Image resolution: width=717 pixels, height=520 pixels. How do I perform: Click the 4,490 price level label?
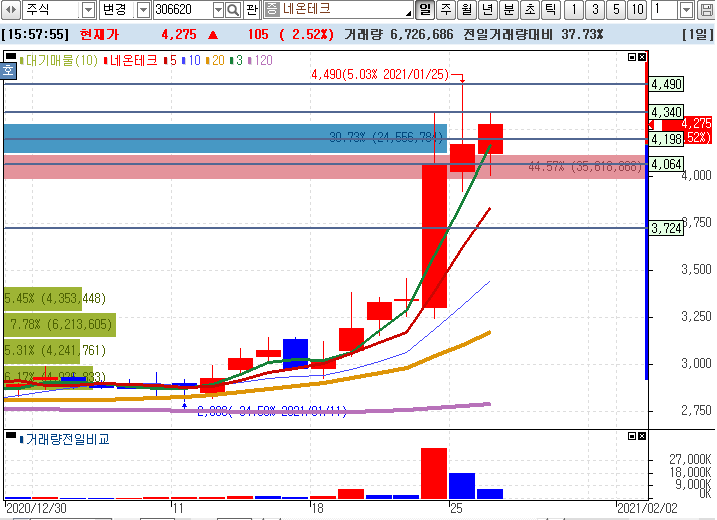coord(666,84)
